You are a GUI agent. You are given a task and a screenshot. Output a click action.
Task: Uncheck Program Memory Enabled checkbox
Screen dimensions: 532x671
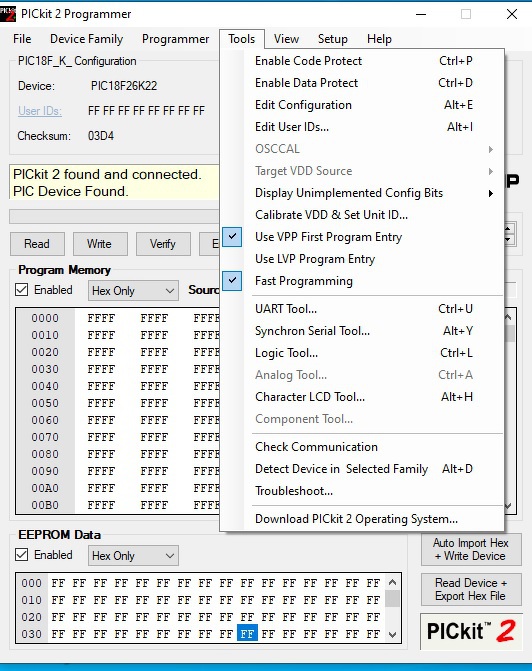point(21,290)
